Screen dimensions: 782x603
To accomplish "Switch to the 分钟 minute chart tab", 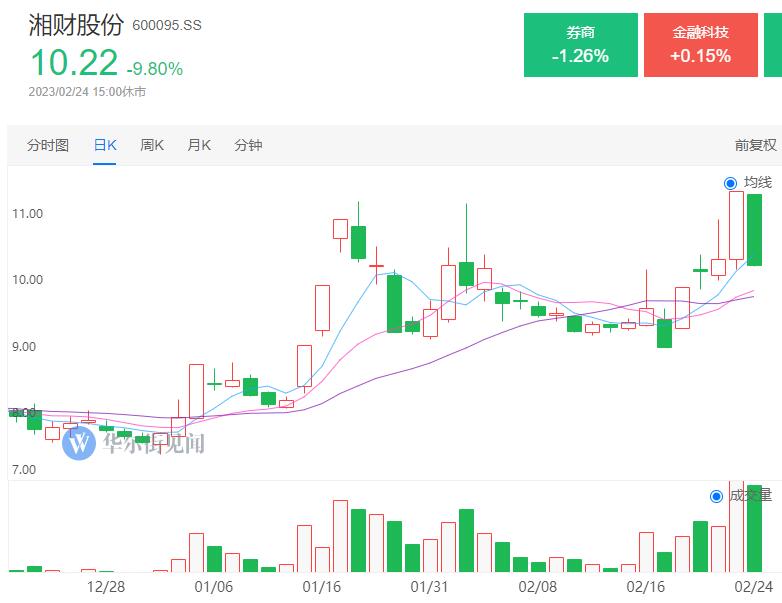I will pyautogui.click(x=248, y=145).
